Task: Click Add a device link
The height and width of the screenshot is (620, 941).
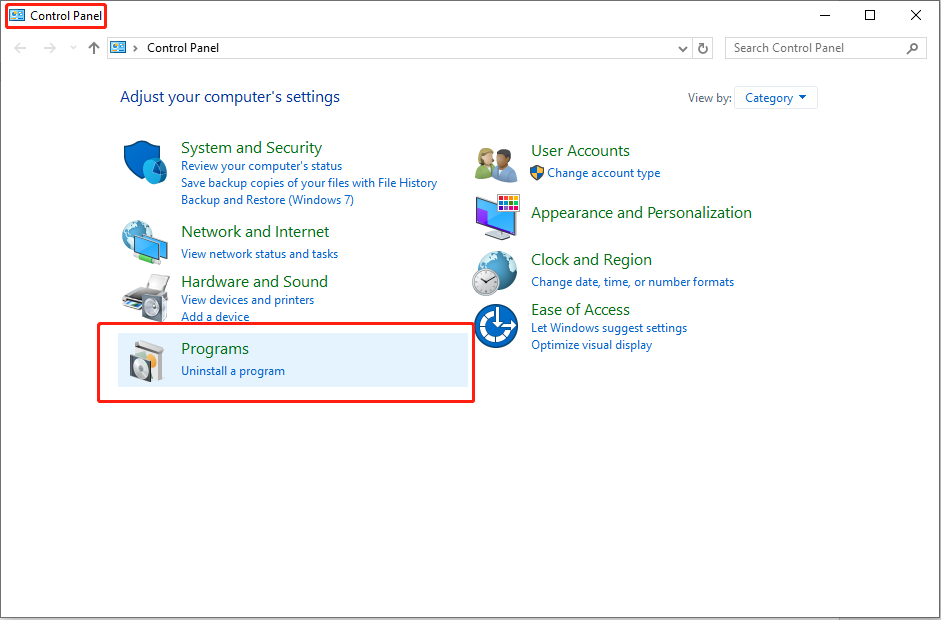Action: coord(215,317)
